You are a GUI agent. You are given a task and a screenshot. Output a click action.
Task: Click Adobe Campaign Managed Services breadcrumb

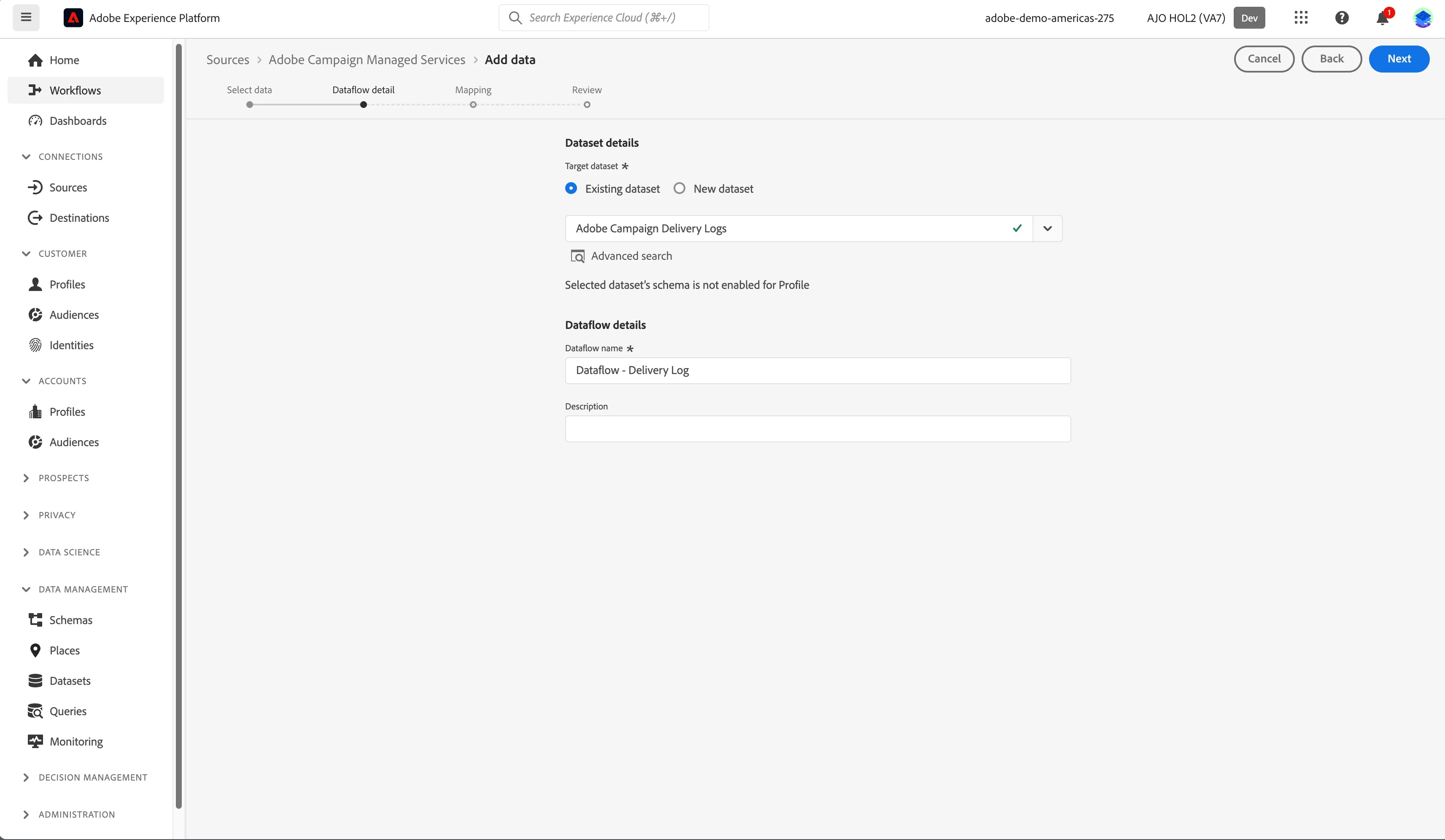[367, 59]
